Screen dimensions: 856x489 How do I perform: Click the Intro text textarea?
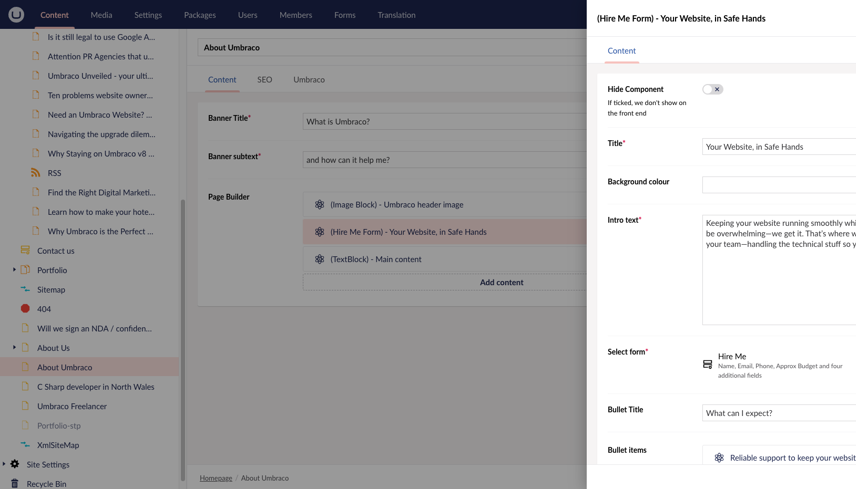click(x=779, y=270)
